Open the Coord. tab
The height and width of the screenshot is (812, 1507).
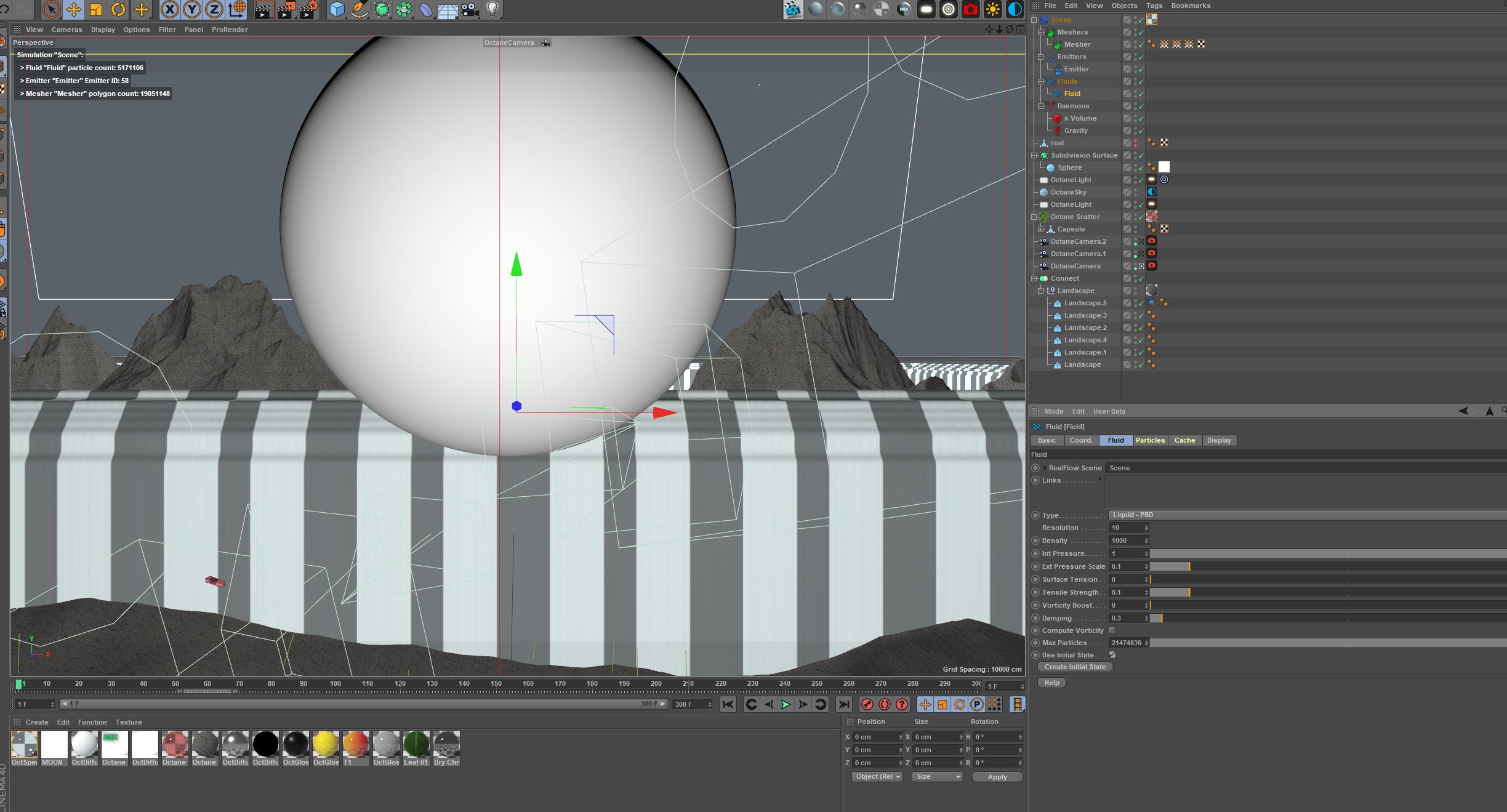pos(1081,440)
